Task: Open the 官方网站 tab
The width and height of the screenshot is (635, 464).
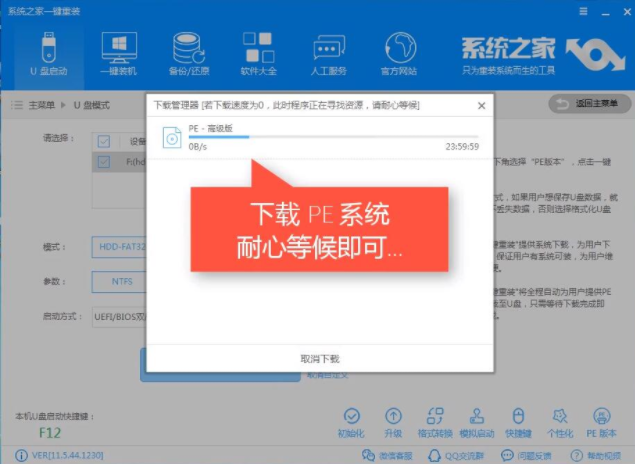Action: point(399,54)
